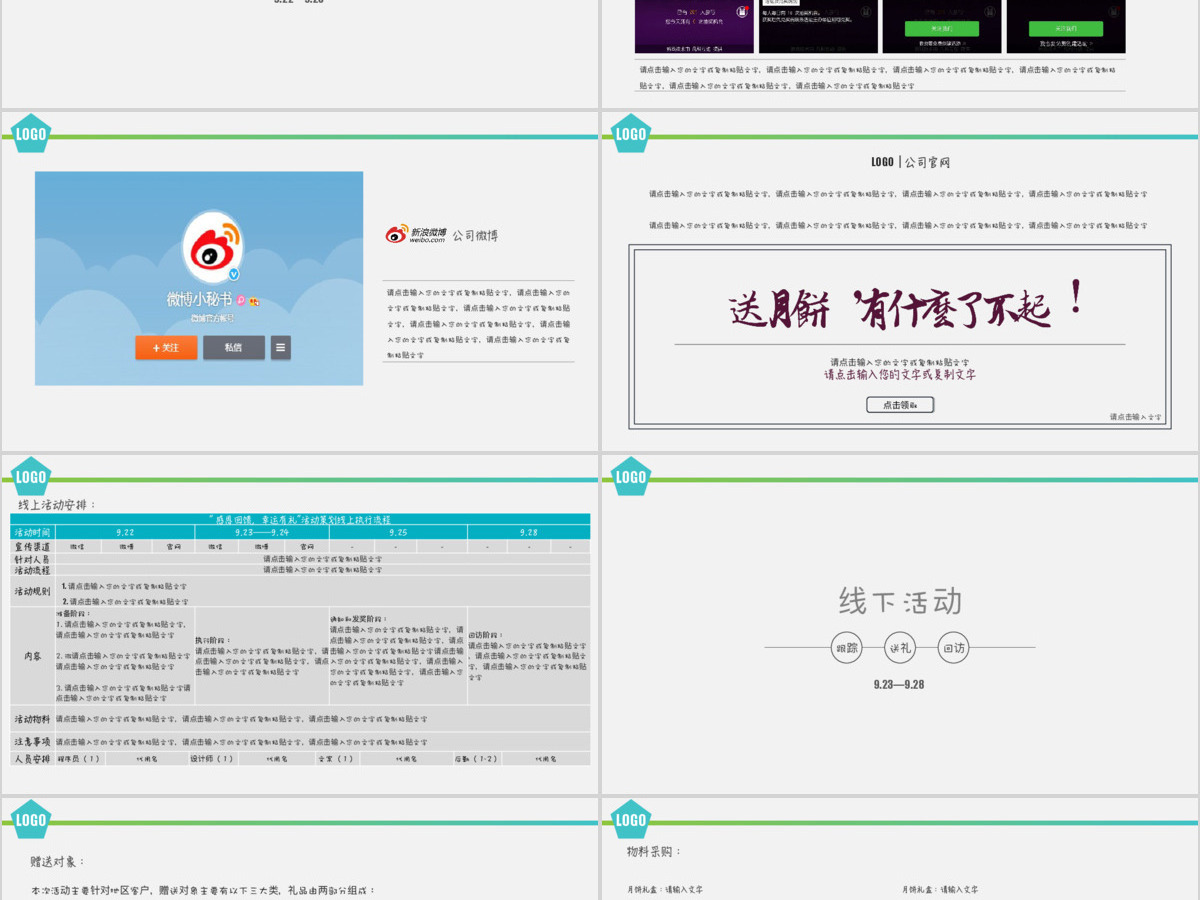Image resolution: width=1200 pixels, height=900 pixels.
Task: Click the 线上活动安排： heading
Action: click(58, 505)
